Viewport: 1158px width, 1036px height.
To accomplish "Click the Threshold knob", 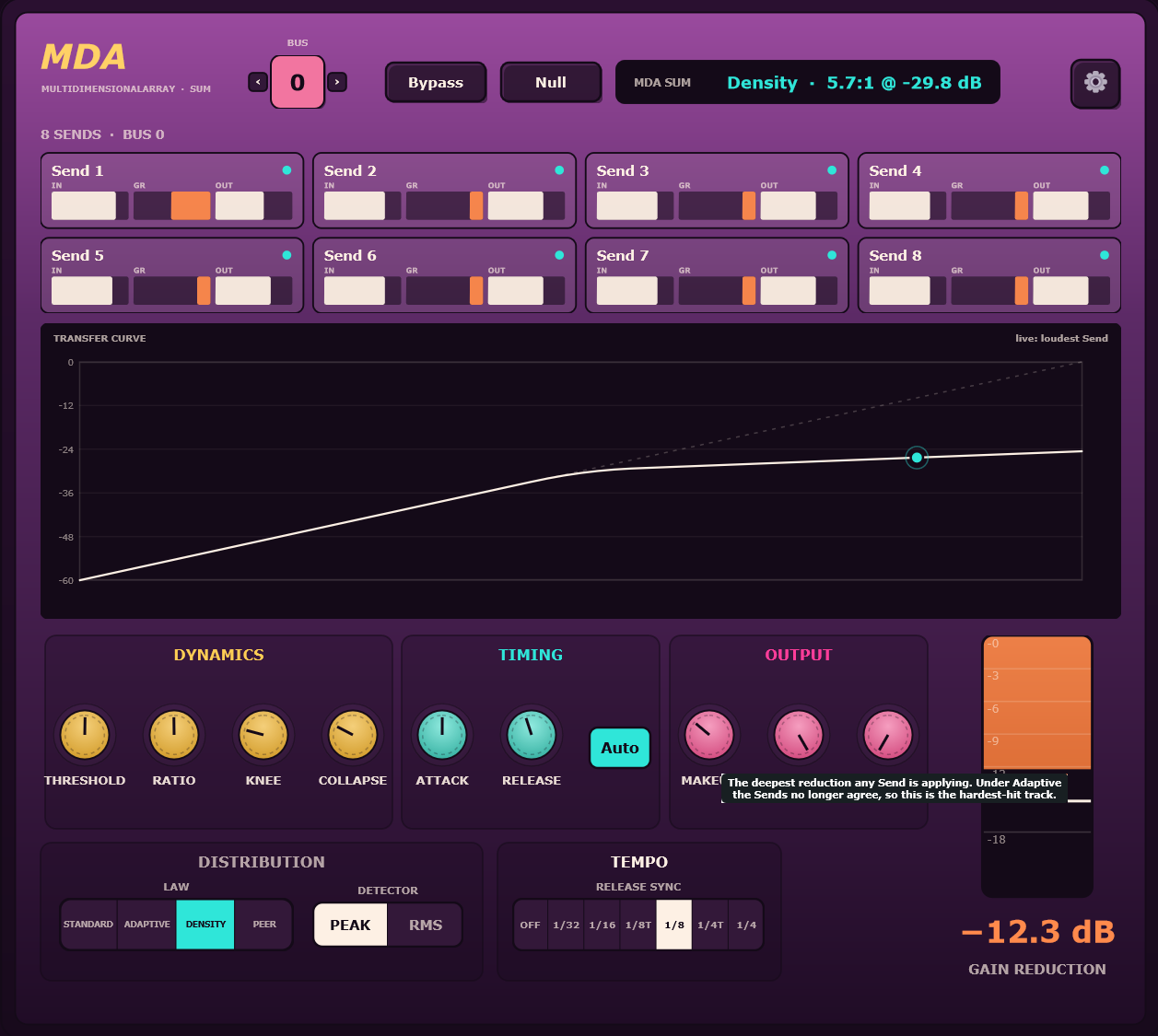I will tap(85, 735).
